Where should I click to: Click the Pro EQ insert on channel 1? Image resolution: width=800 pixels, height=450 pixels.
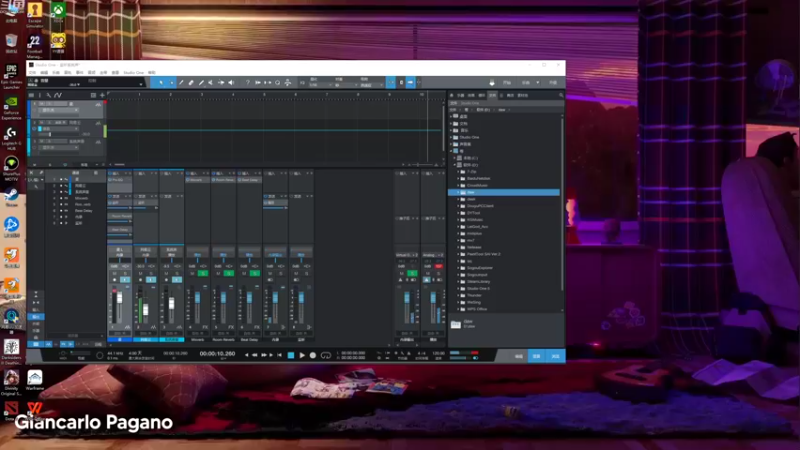click(x=120, y=180)
